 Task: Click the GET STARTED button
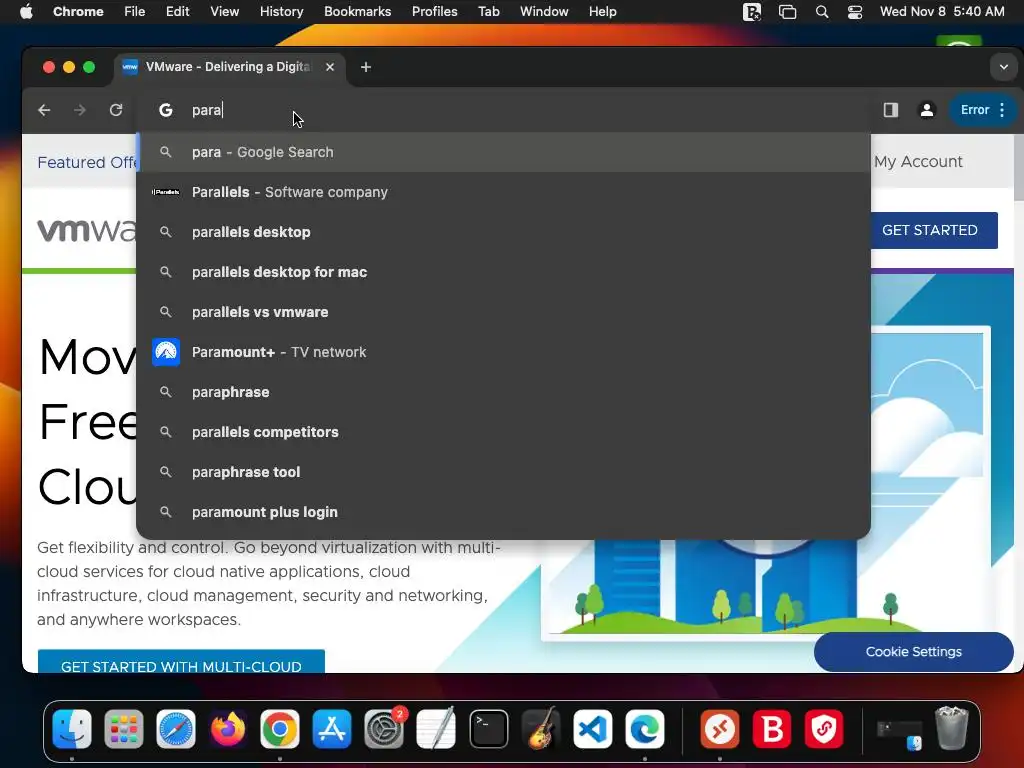[934, 230]
